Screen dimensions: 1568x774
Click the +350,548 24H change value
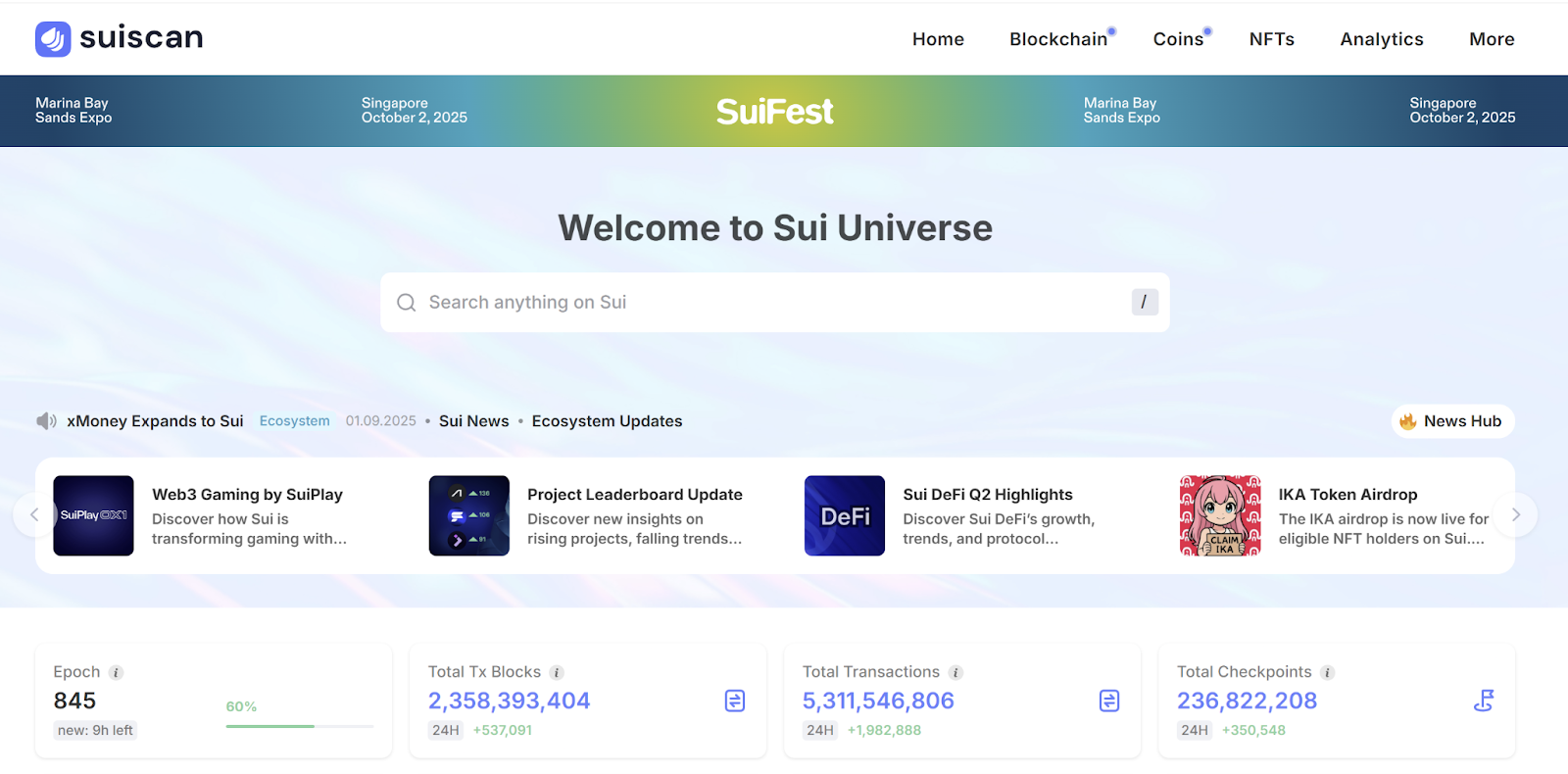click(1253, 730)
